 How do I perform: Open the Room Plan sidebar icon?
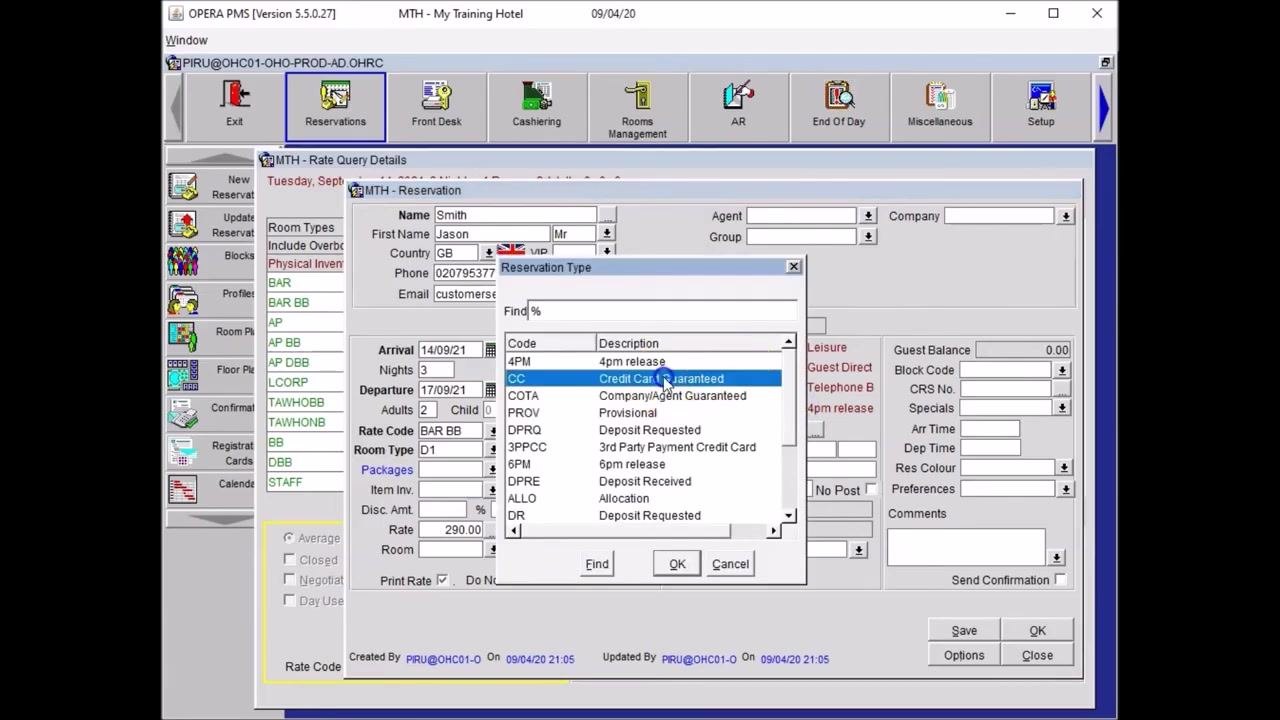pyautogui.click(x=183, y=337)
